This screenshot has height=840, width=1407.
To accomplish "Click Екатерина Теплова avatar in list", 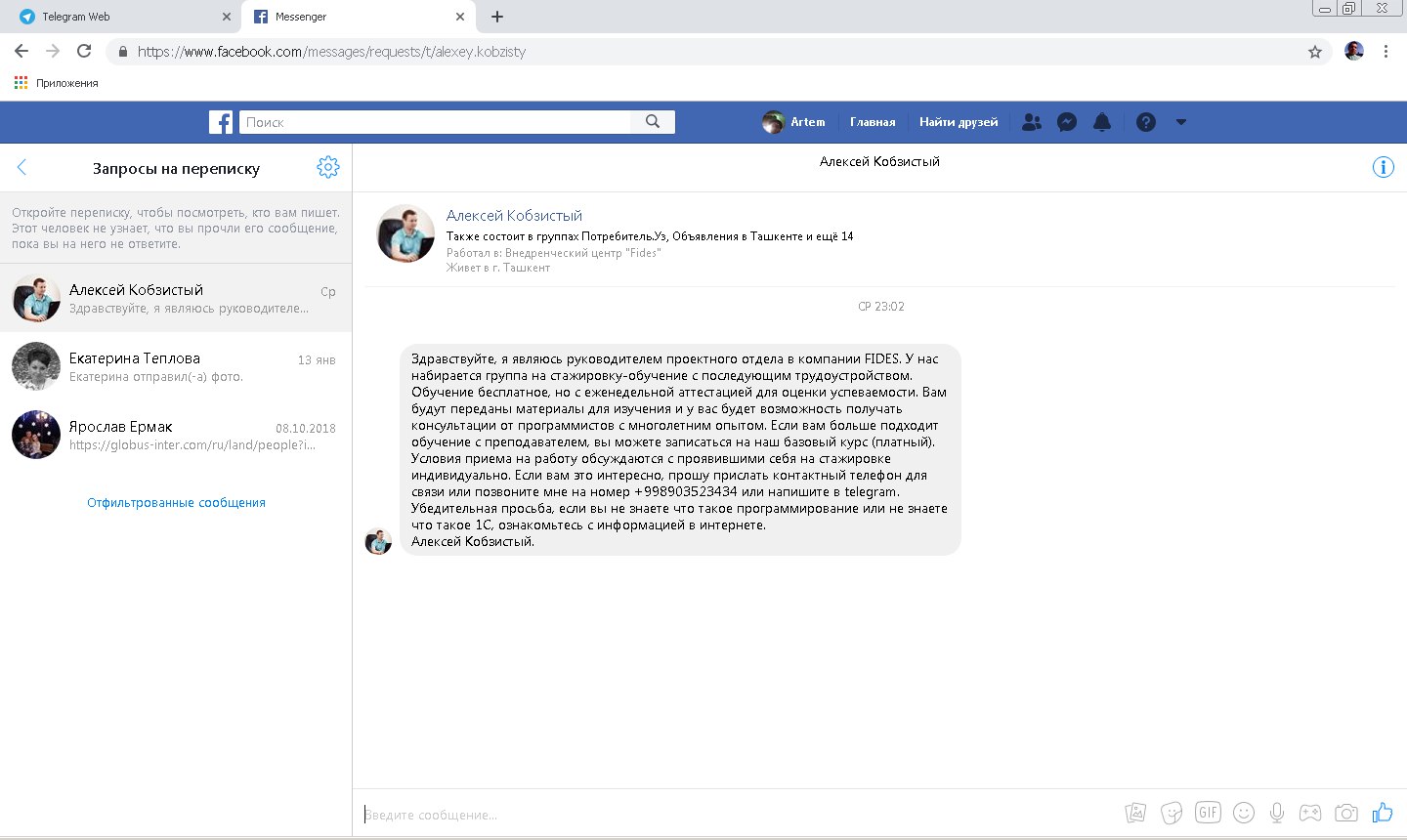I will coord(36,366).
